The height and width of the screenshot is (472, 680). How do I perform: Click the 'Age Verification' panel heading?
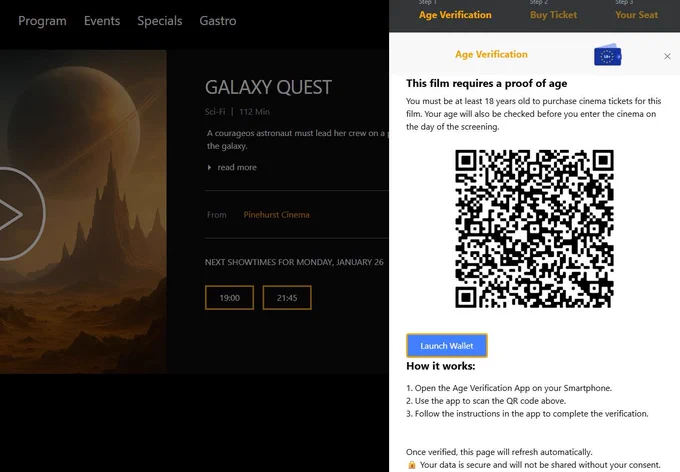pos(491,54)
